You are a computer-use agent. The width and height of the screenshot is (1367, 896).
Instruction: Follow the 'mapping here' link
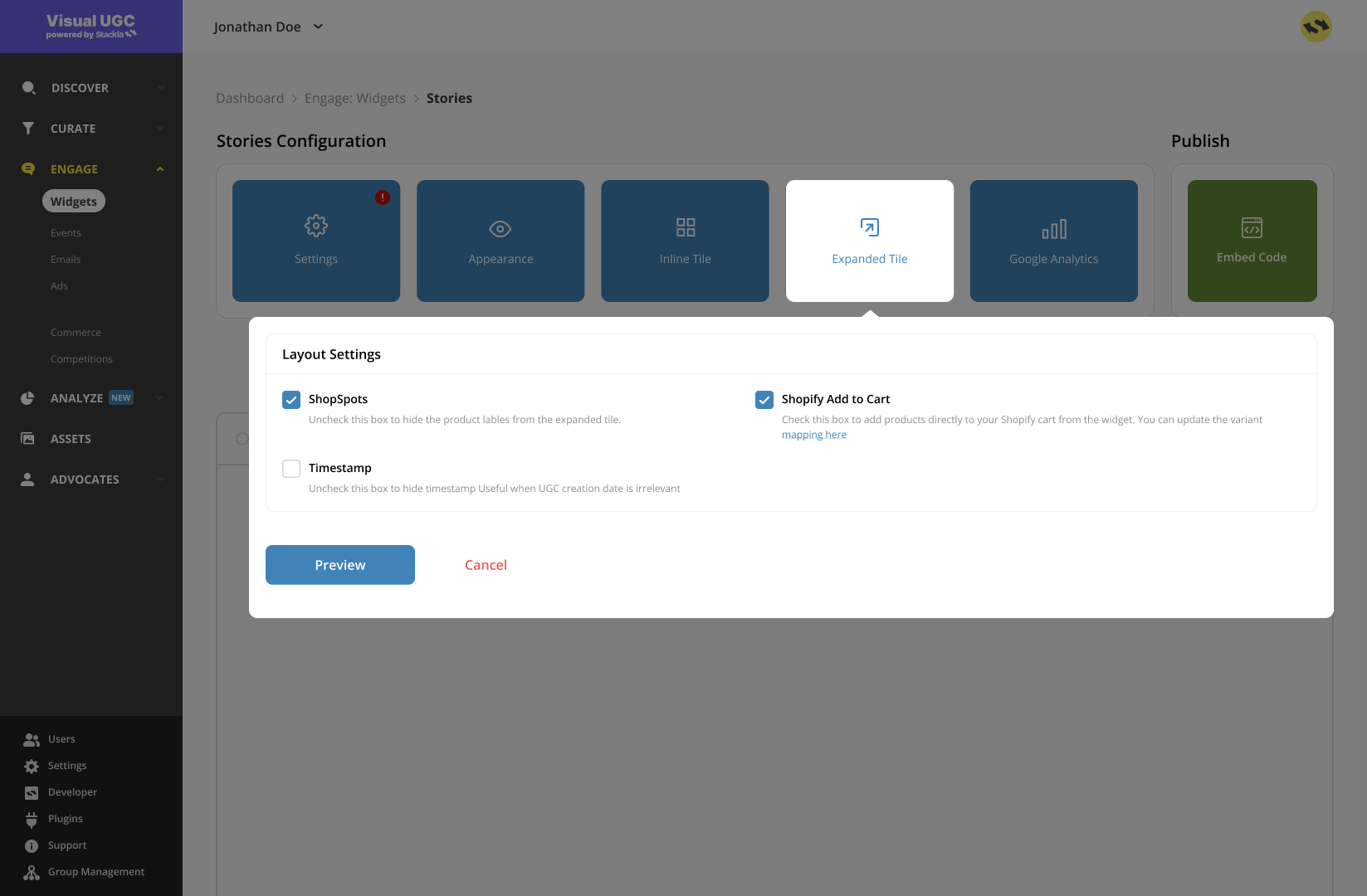tap(813, 435)
